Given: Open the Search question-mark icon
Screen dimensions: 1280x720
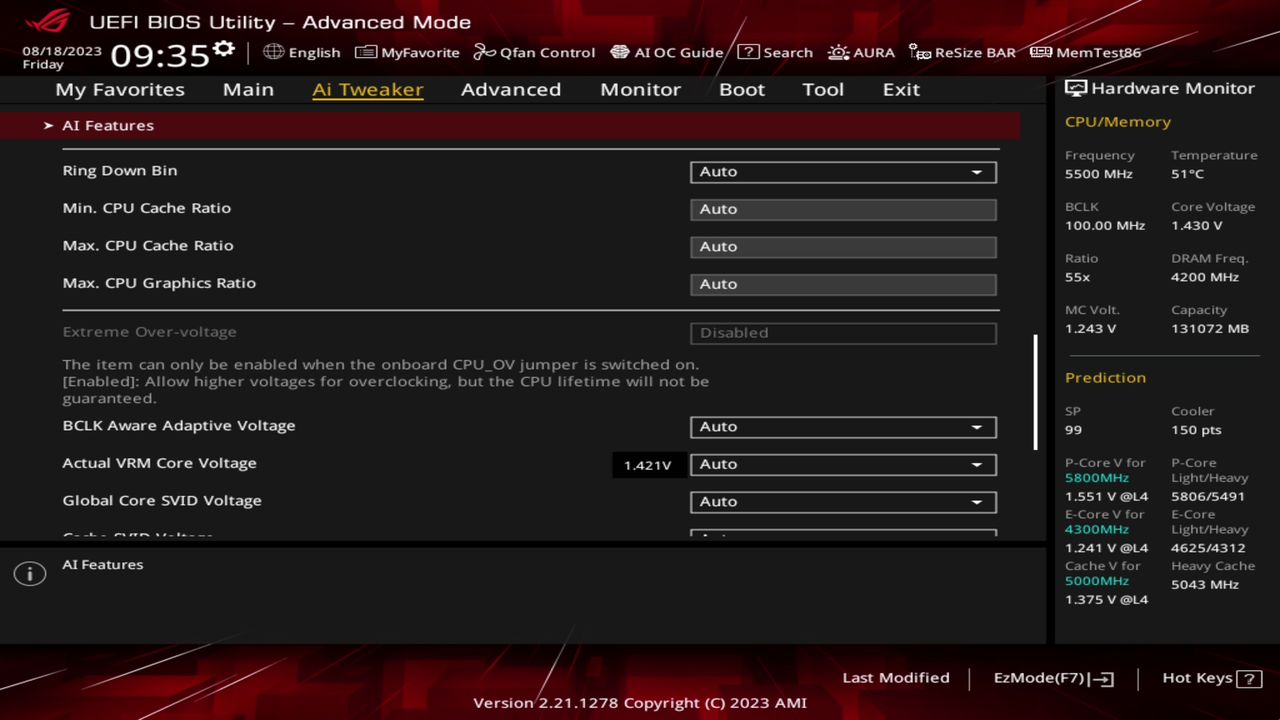Looking at the screenshot, I should click(x=748, y=52).
